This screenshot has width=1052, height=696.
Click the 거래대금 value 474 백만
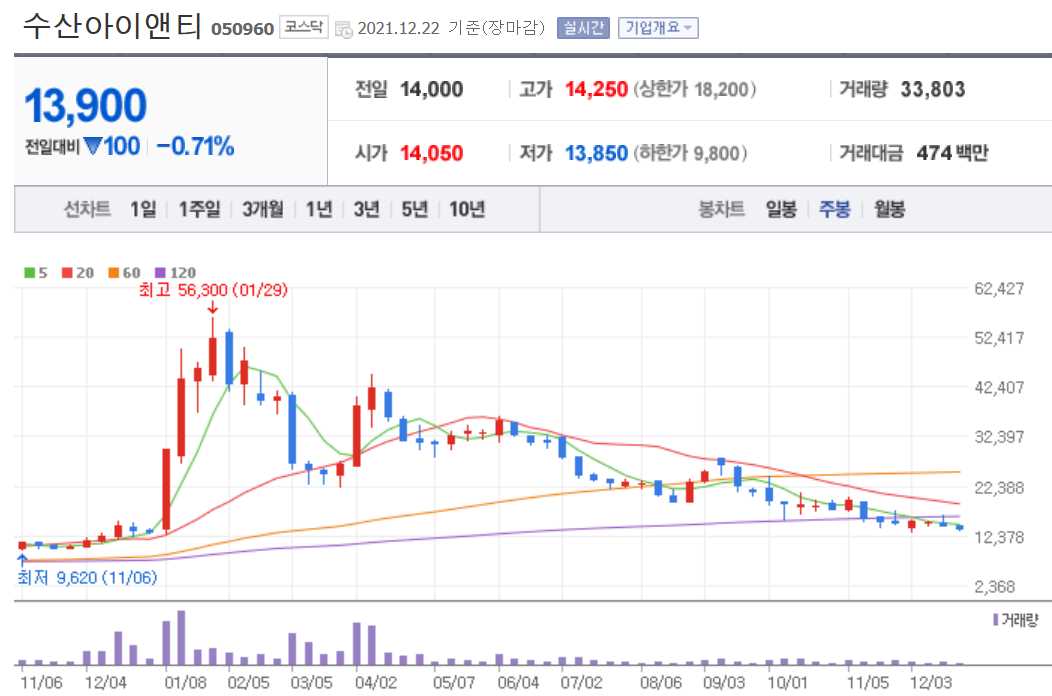point(952,153)
